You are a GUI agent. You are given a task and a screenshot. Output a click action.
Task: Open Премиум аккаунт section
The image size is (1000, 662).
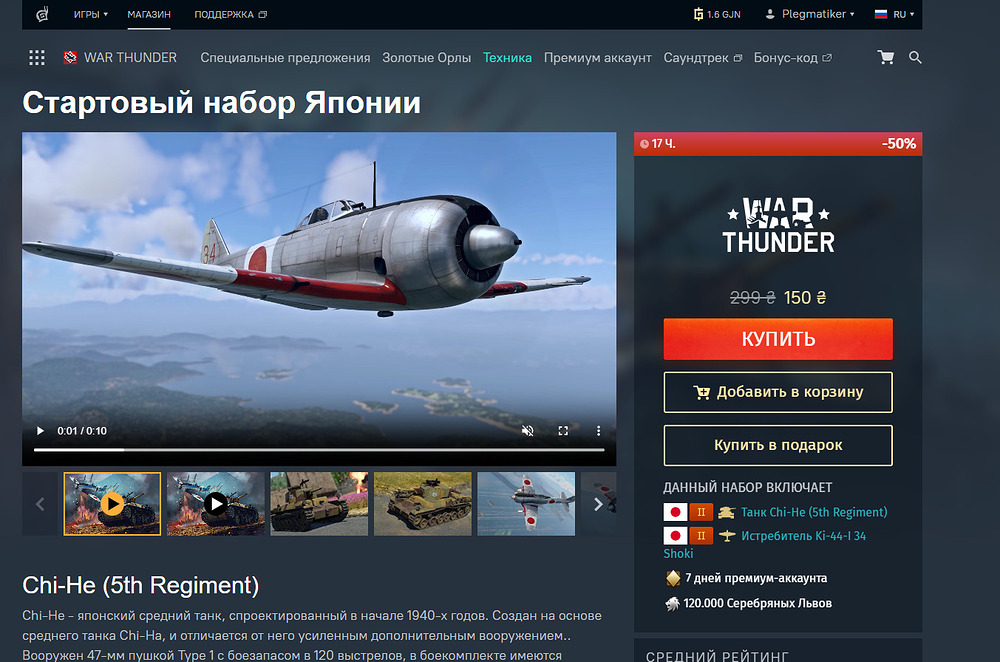pyautogui.click(x=598, y=57)
